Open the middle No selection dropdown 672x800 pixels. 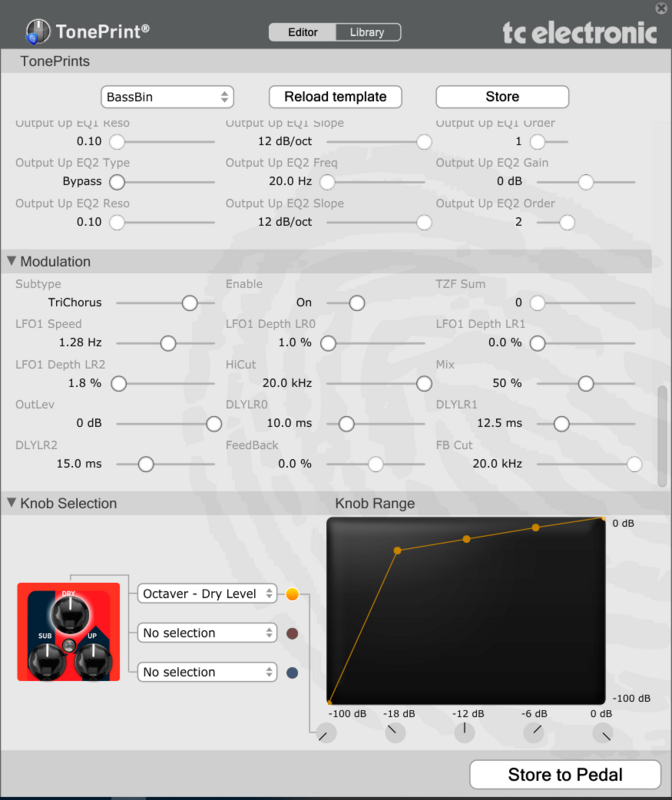207,633
